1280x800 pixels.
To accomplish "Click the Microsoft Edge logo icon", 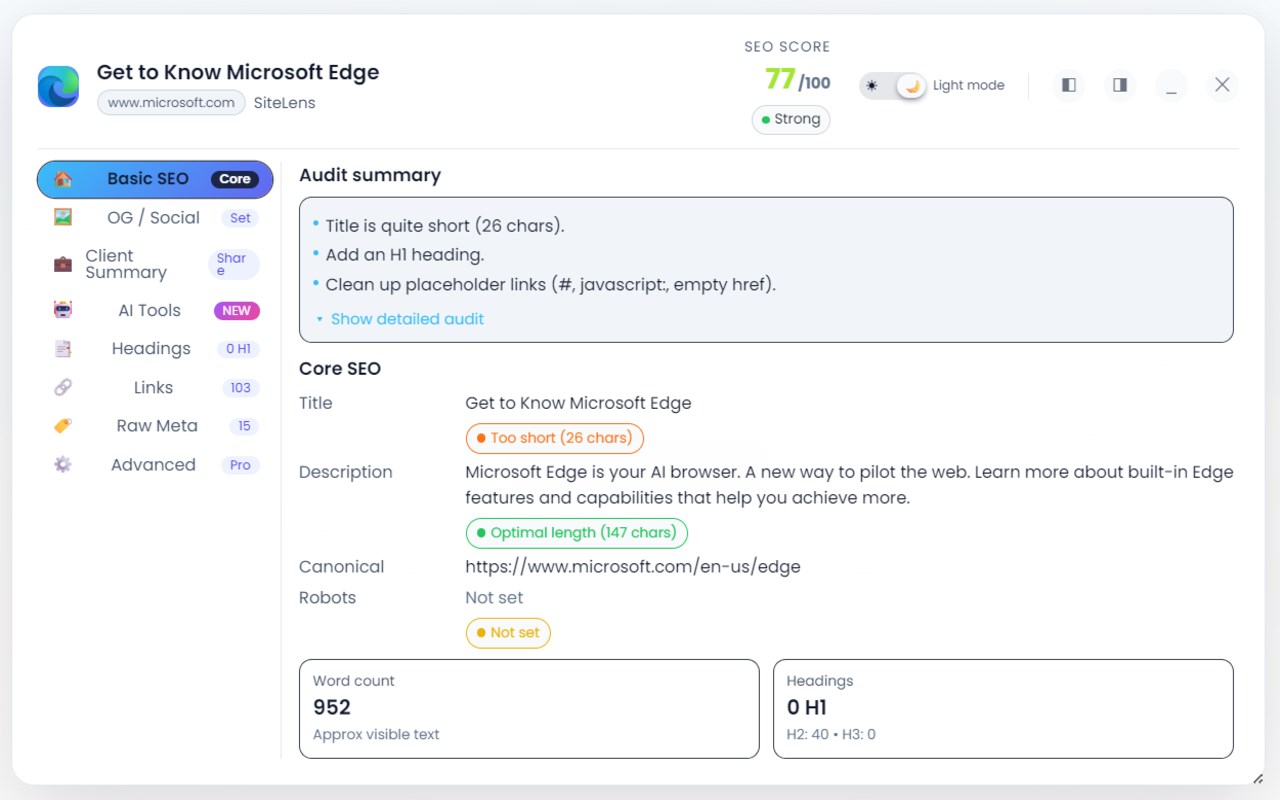I will 58,87.
